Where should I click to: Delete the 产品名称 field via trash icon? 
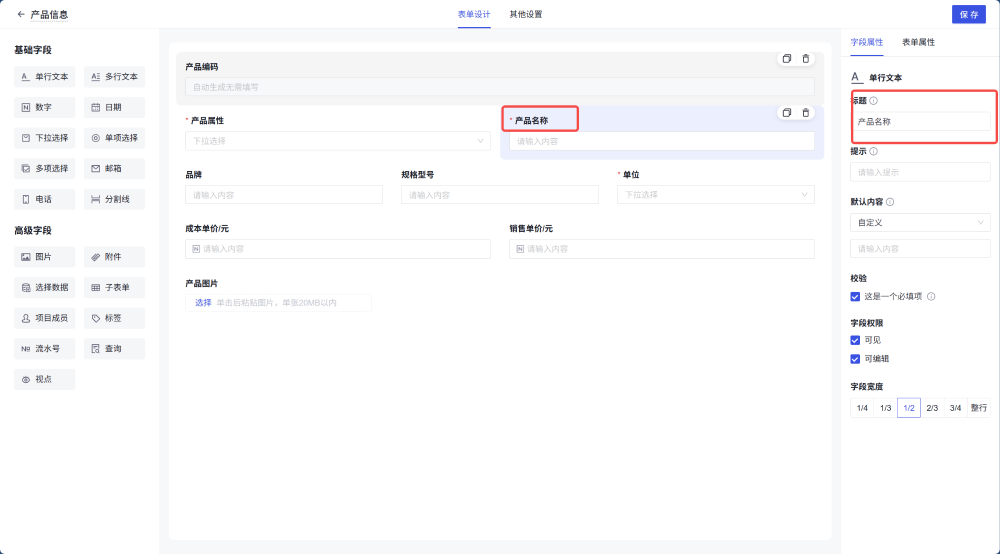806,112
